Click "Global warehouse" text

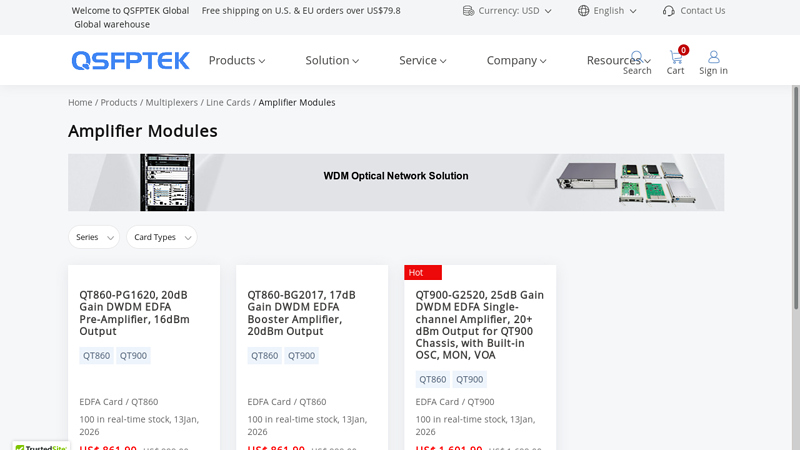pos(112,24)
